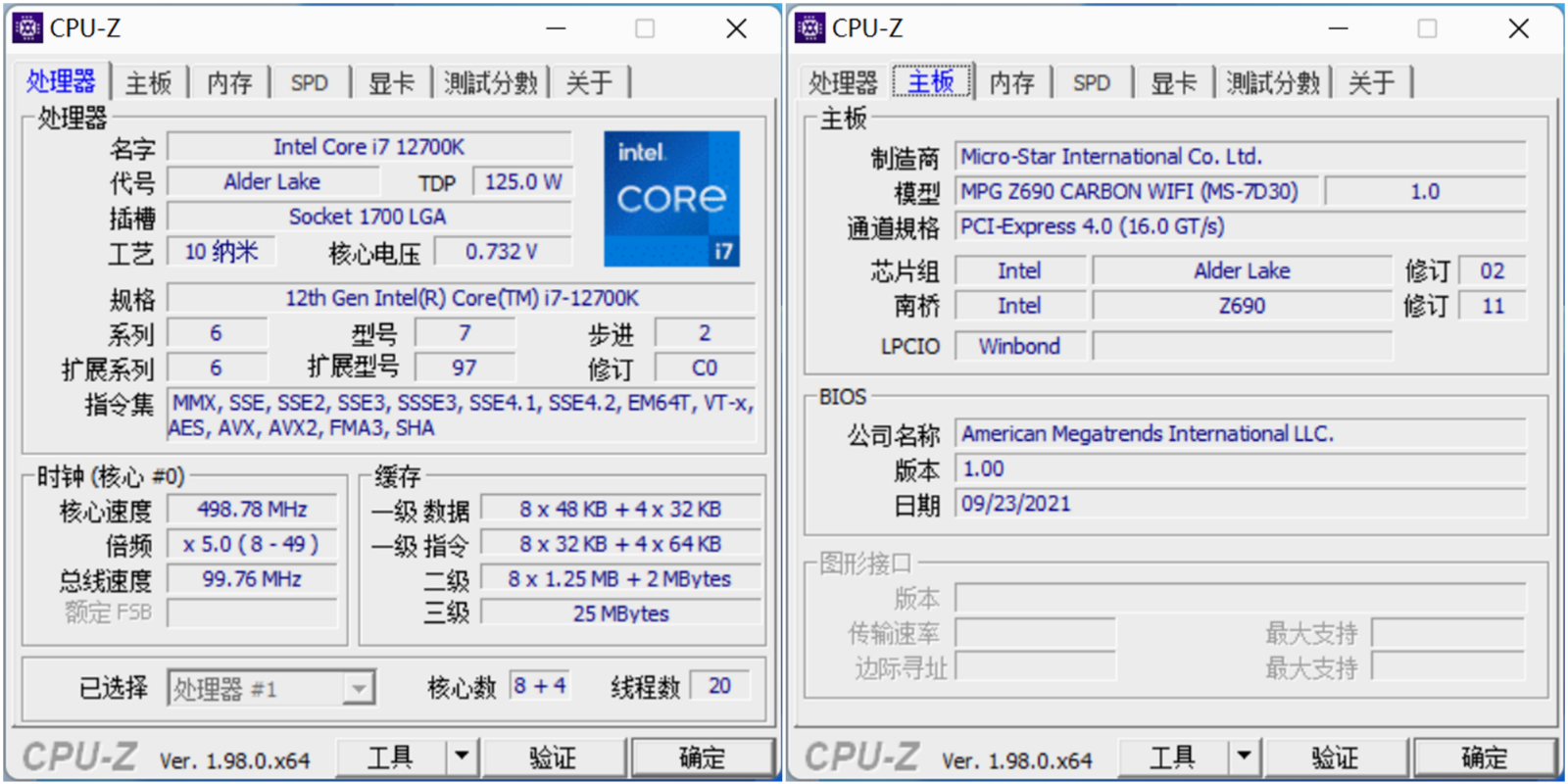Open the 工具 dropdown arrow in the right window
This screenshot has width=1568, height=784.
[1244, 758]
